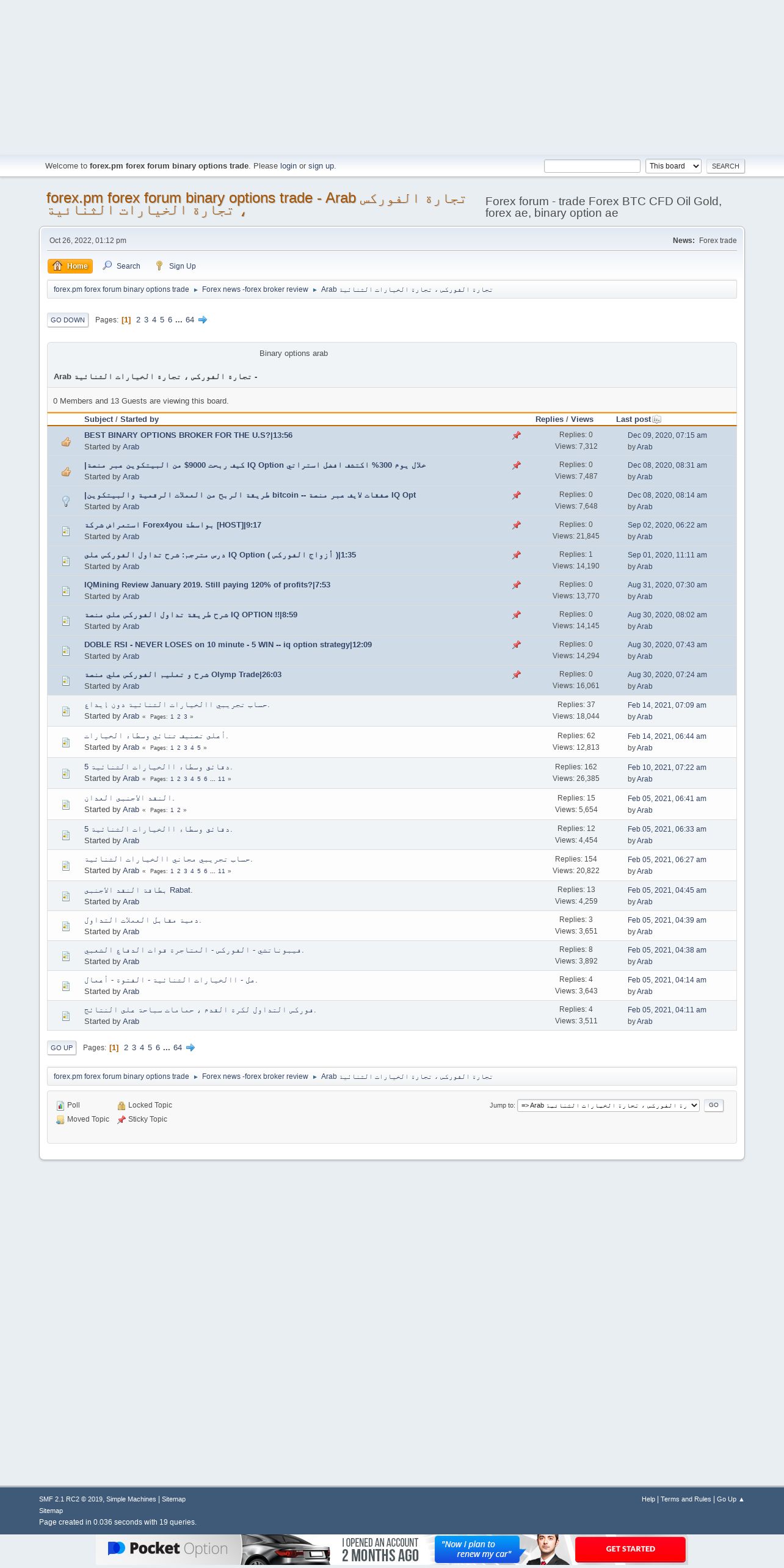The width and height of the screenshot is (784, 1568).
Task: Follow the sign up link in welcome text
Action: coord(321,166)
